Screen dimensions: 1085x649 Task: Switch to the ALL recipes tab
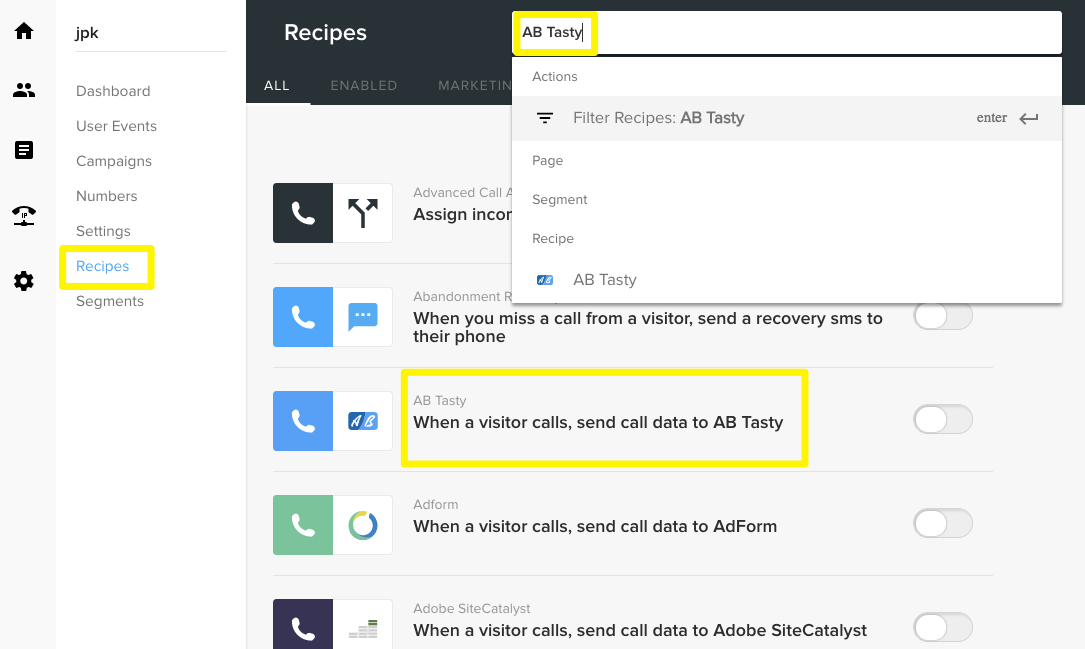point(277,86)
